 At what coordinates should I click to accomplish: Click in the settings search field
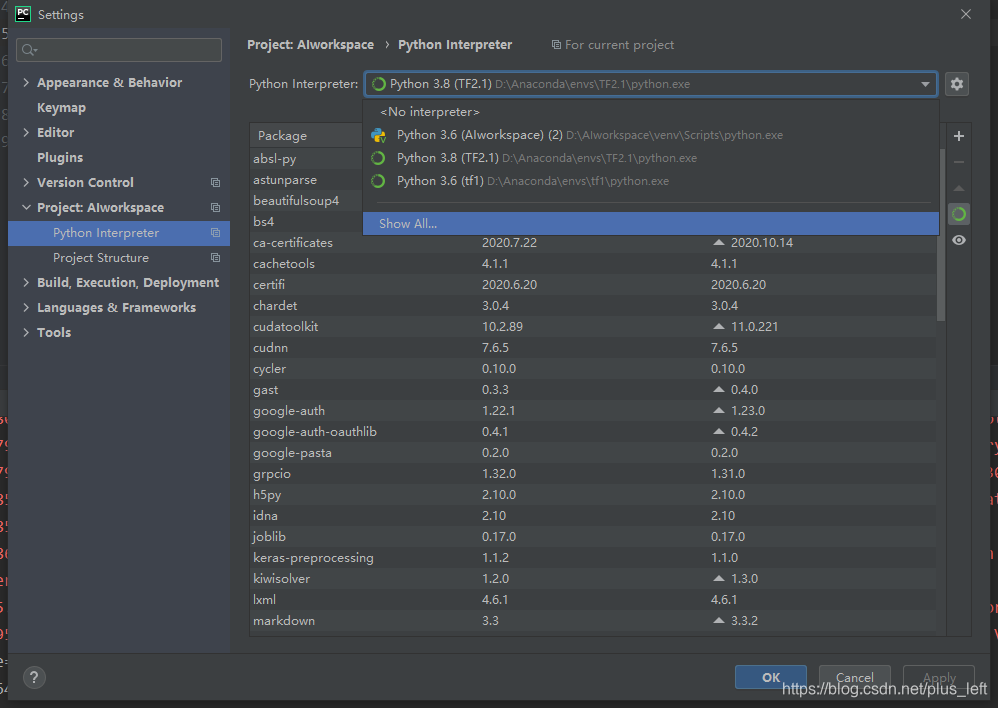pyautogui.click(x=119, y=50)
